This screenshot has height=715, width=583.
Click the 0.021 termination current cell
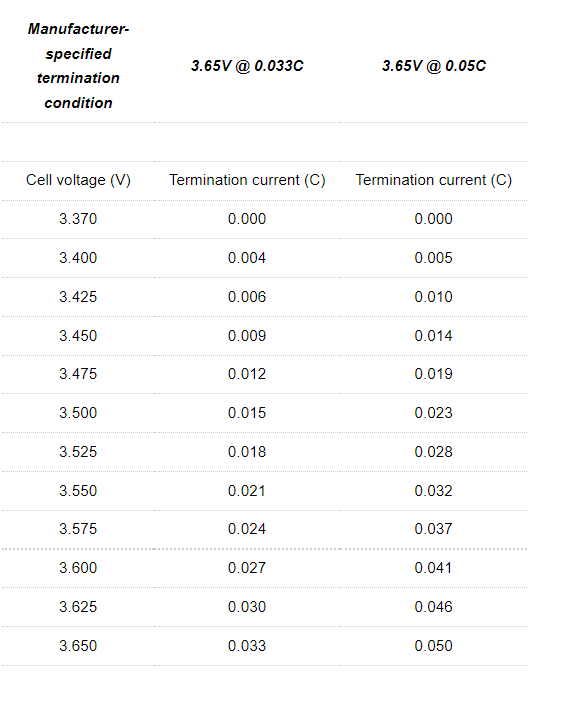(x=247, y=491)
